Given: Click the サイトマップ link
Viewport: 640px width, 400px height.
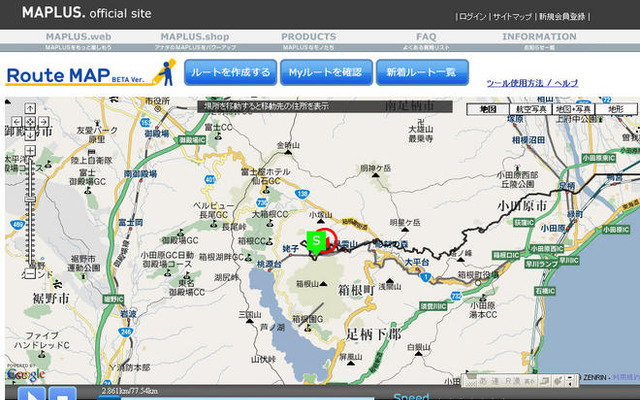Looking at the screenshot, I should (x=512, y=17).
